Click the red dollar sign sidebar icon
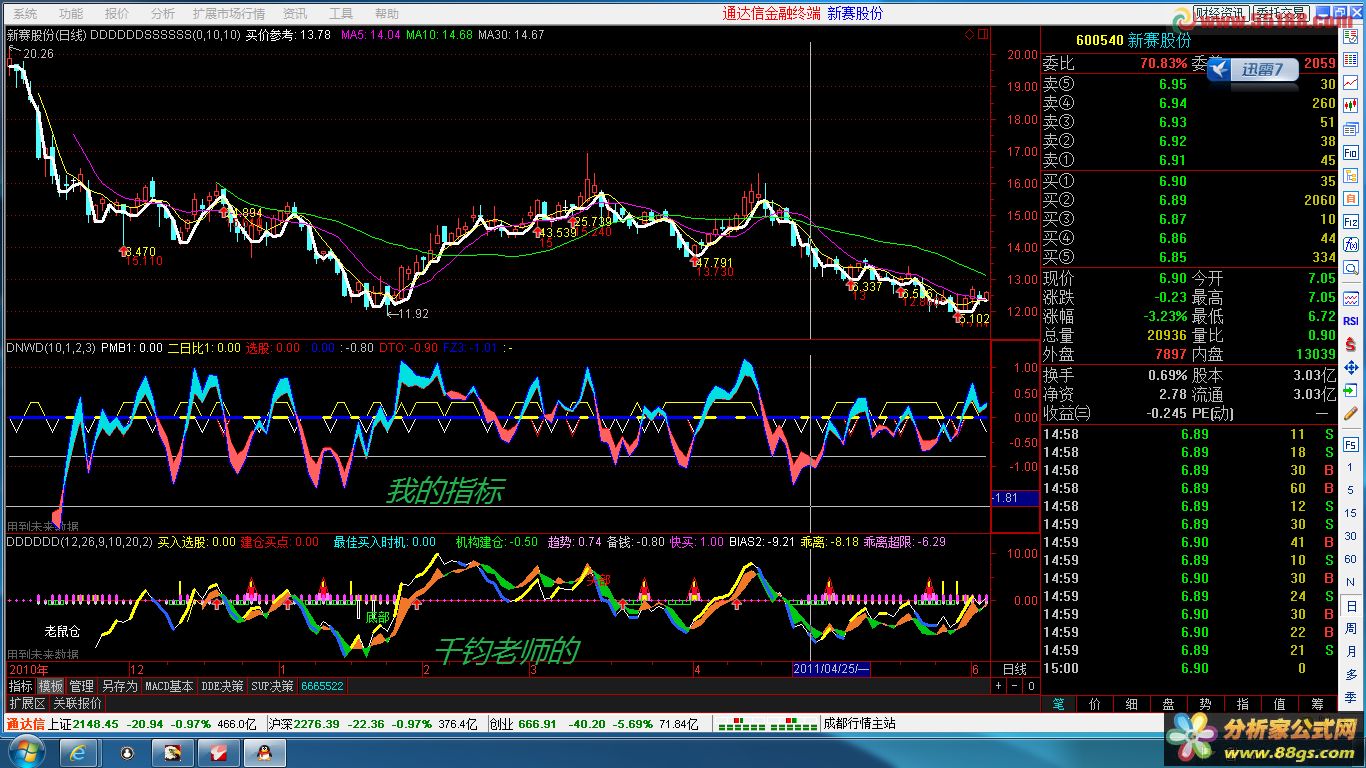The width and height of the screenshot is (1366, 768). point(1351,343)
